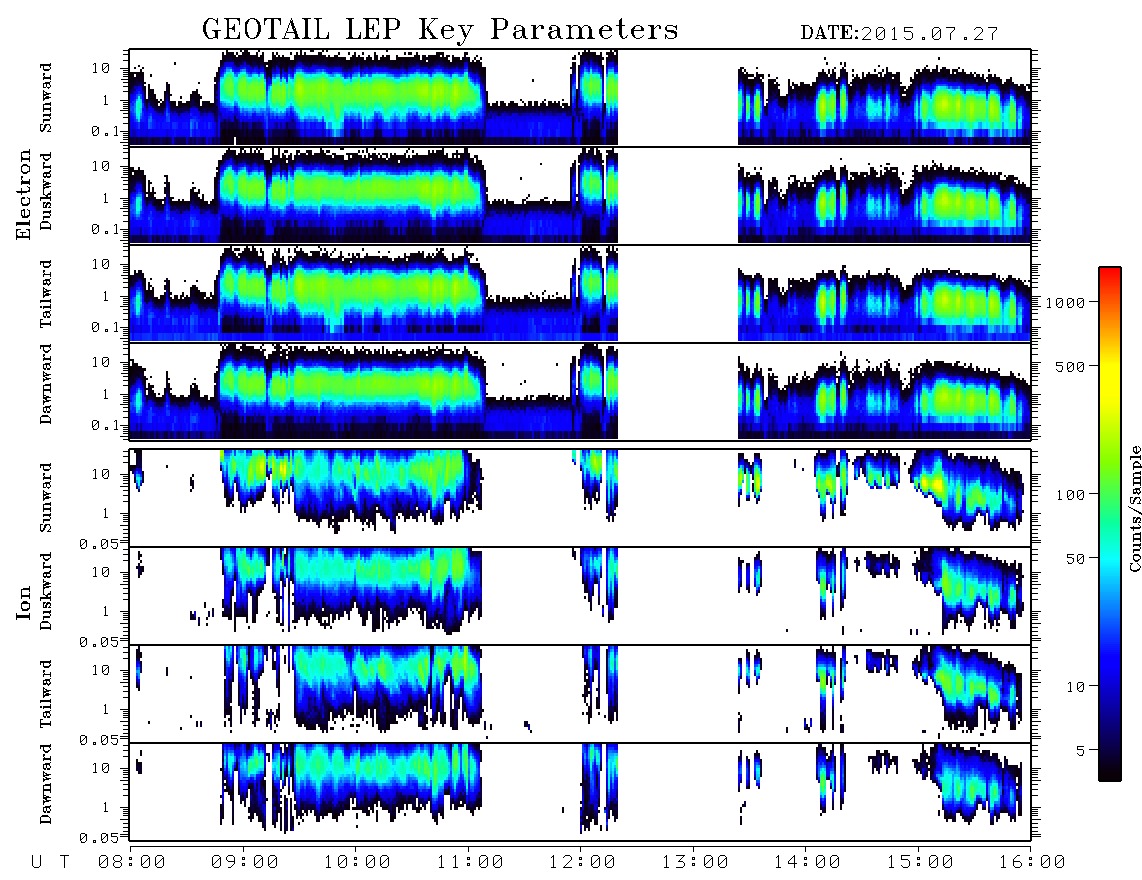Viewport: 1142px width, 880px height.
Task: Click the 0.1 tick of Electron Sunward axis
Action: 104,131
